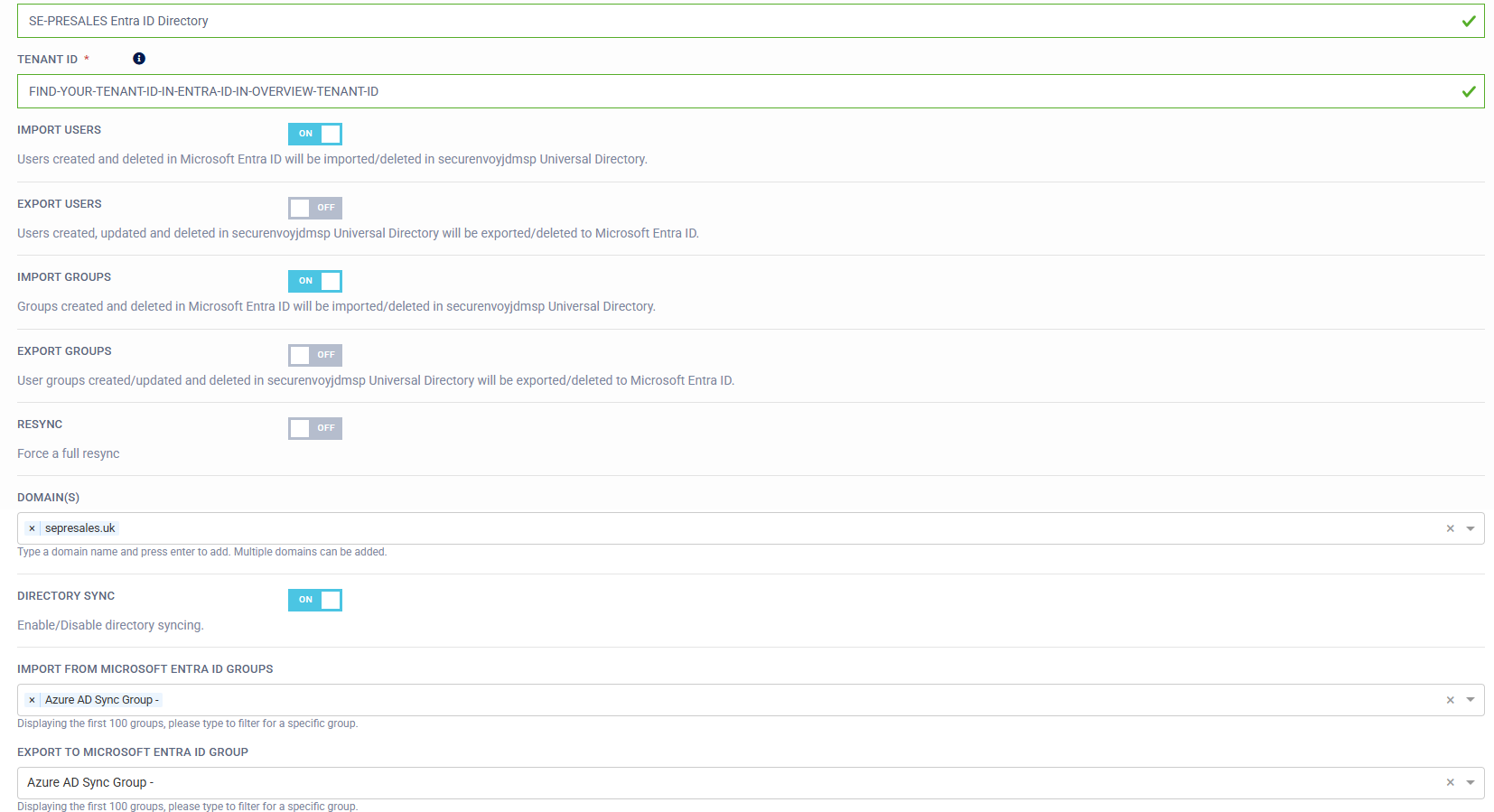The width and height of the screenshot is (1494, 812).
Task: Click the TENANT ID label
Action: click(x=47, y=60)
